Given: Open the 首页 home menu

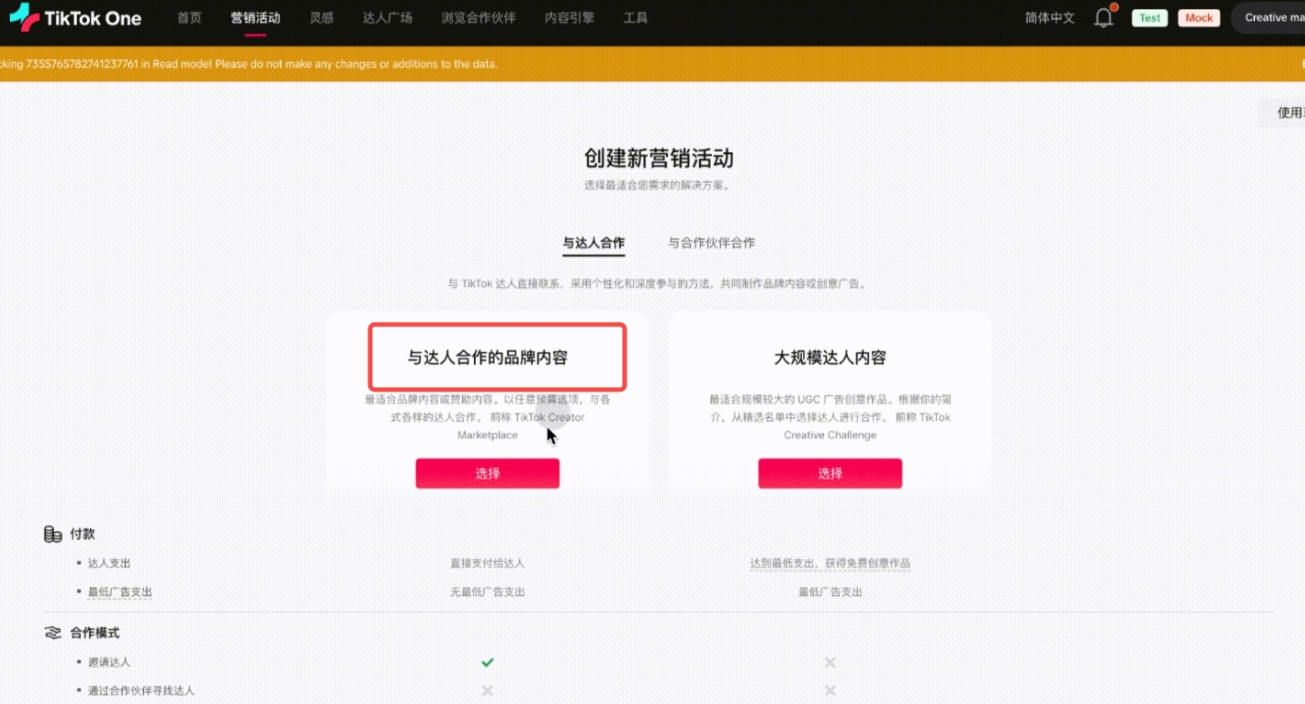Looking at the screenshot, I should tap(189, 18).
